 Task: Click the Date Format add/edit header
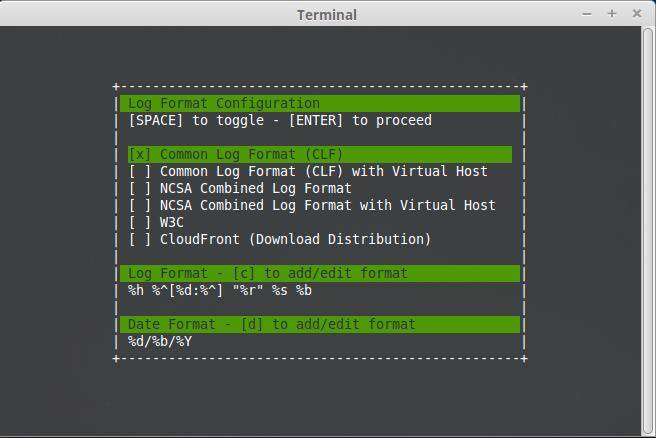[271, 325]
